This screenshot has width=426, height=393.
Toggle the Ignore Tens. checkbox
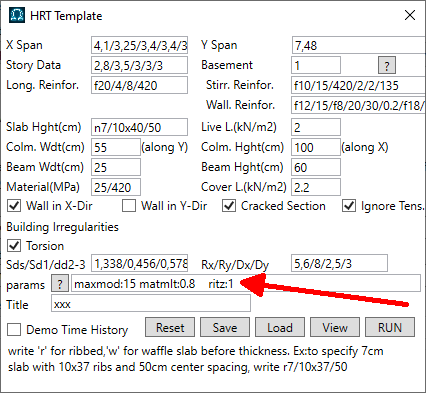[349, 206]
